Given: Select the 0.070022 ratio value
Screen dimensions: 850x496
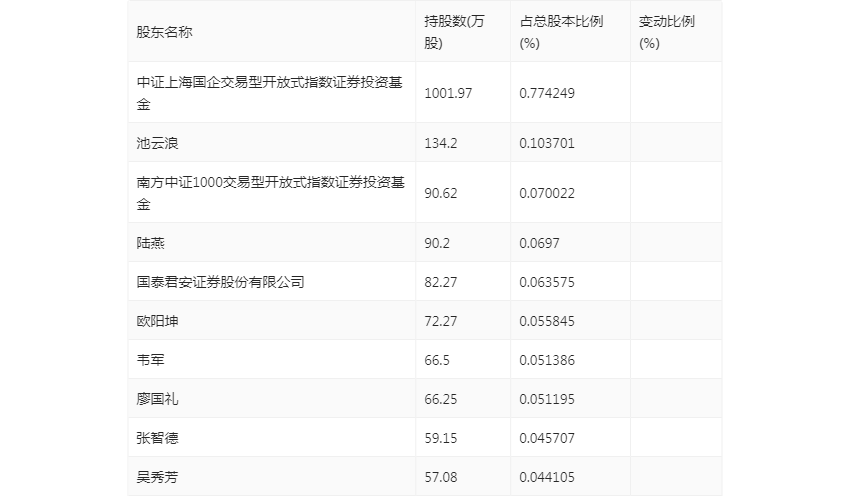Looking at the screenshot, I should [x=546, y=193].
